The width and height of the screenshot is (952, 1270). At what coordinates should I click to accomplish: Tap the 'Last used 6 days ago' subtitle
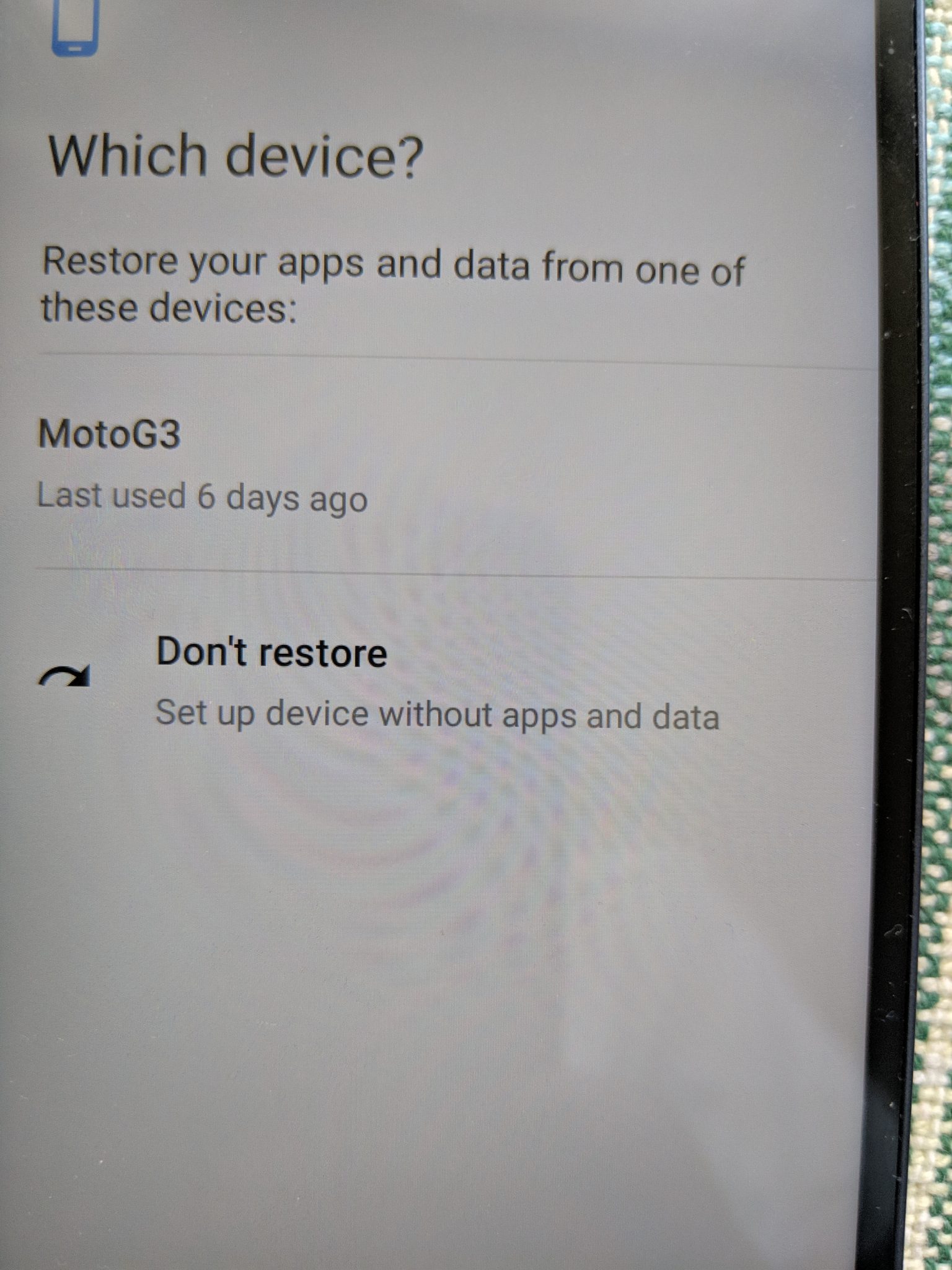[x=202, y=498]
